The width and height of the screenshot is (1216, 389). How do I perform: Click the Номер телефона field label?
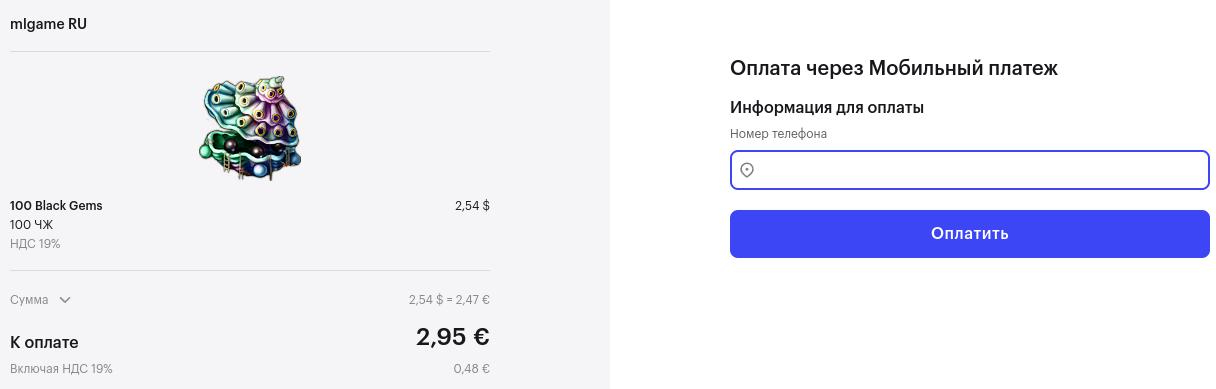point(778,134)
